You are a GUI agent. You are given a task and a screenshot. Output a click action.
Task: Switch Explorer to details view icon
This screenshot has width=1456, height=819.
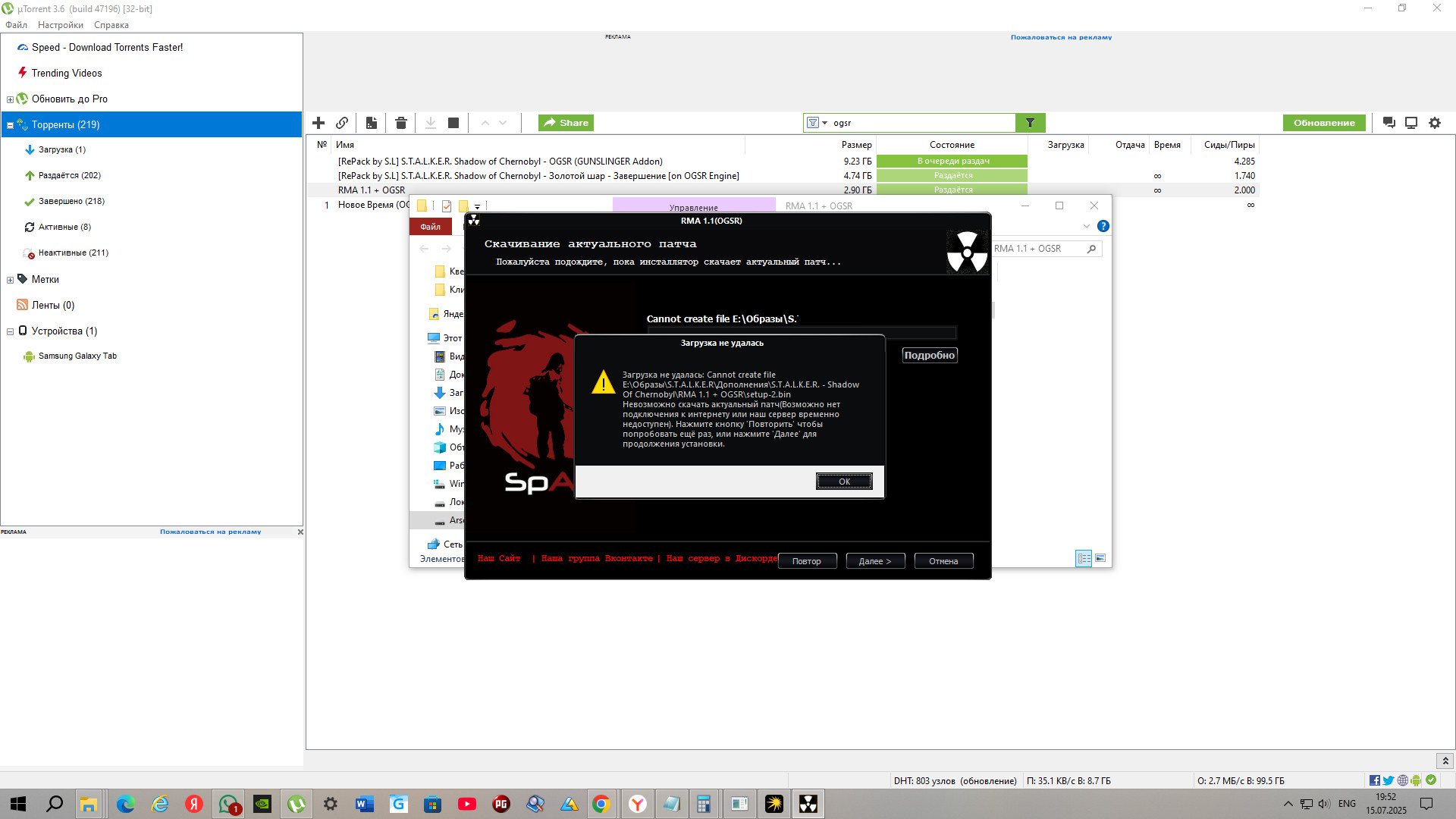tap(1084, 558)
